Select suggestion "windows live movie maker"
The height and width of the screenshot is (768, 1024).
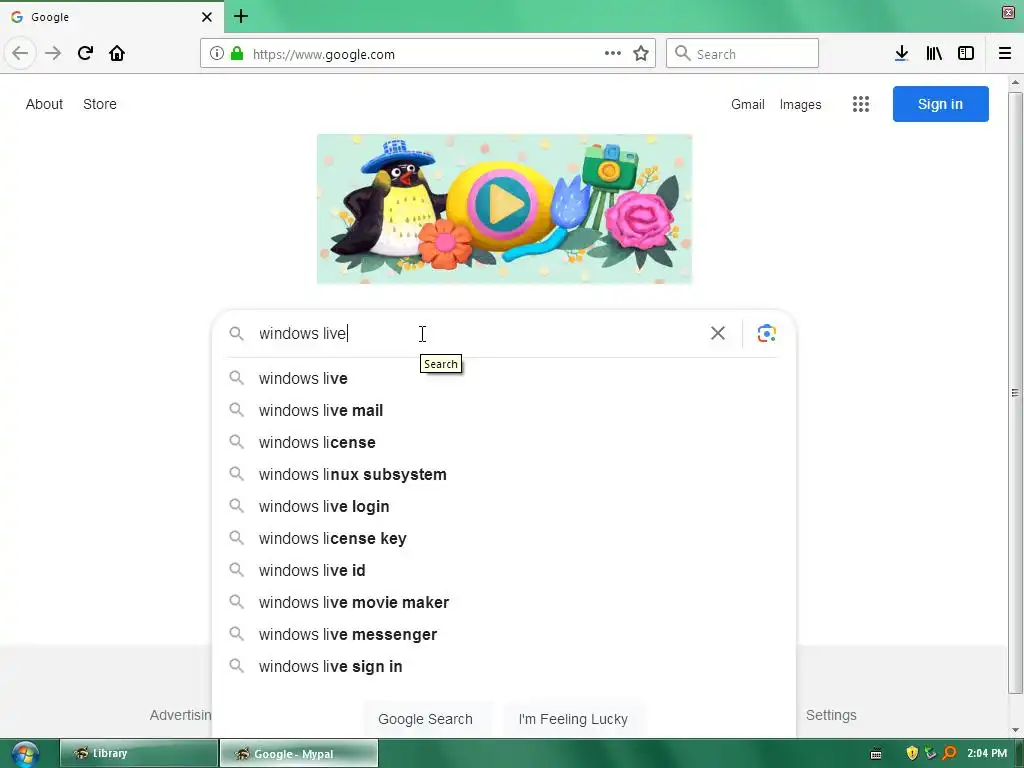504,602
